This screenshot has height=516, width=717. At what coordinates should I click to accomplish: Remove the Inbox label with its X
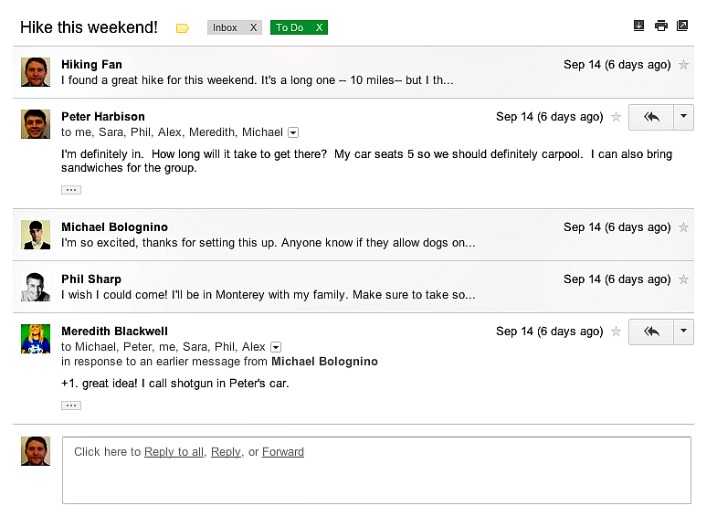pos(253,28)
